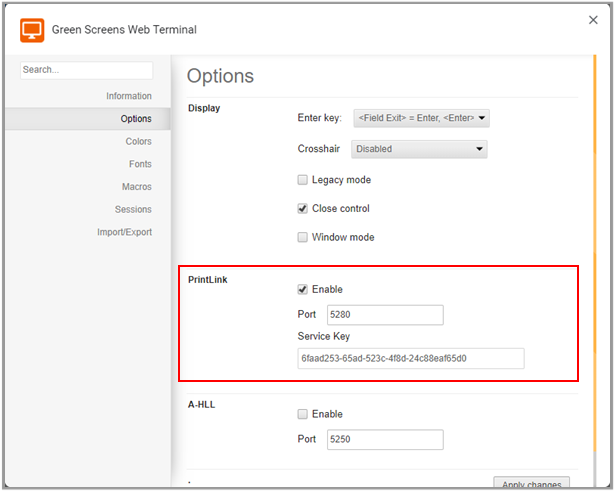Go to the Colors settings

[x=138, y=141]
